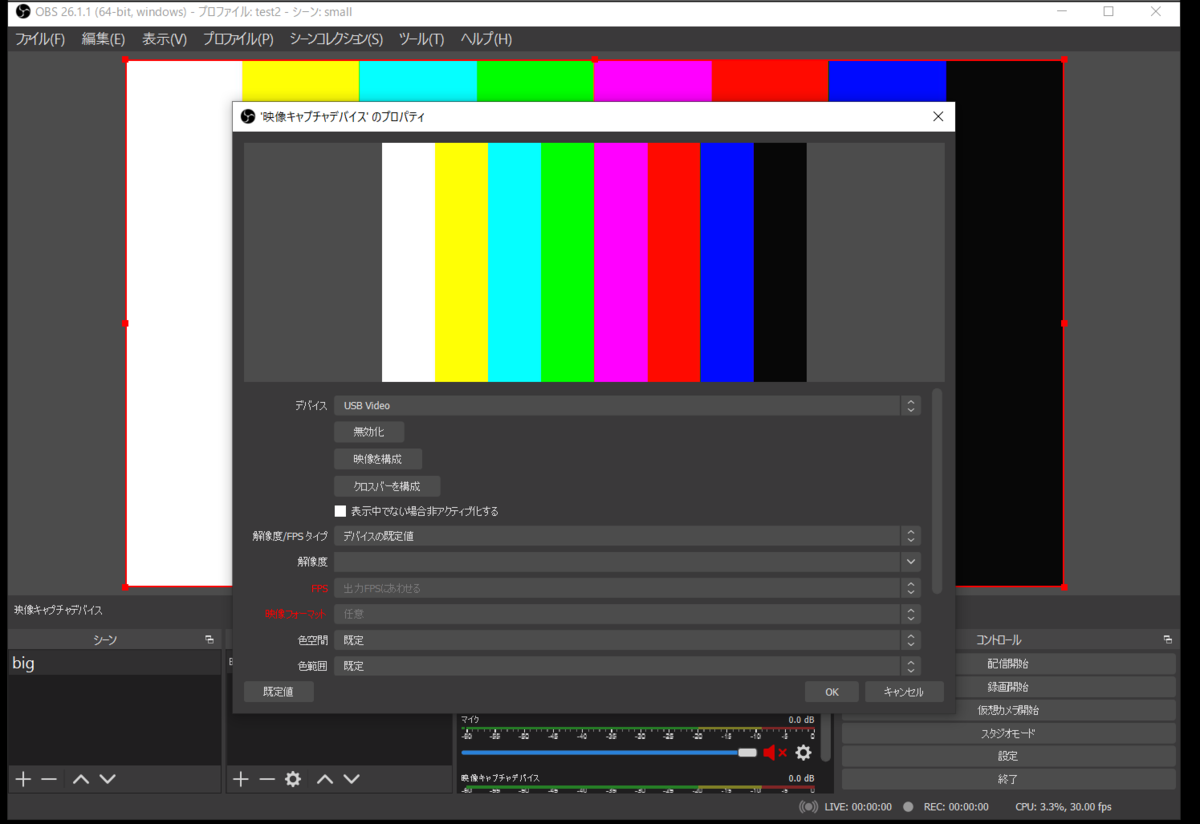
Task: Open the 色範囲 dropdown
Action: (627, 666)
